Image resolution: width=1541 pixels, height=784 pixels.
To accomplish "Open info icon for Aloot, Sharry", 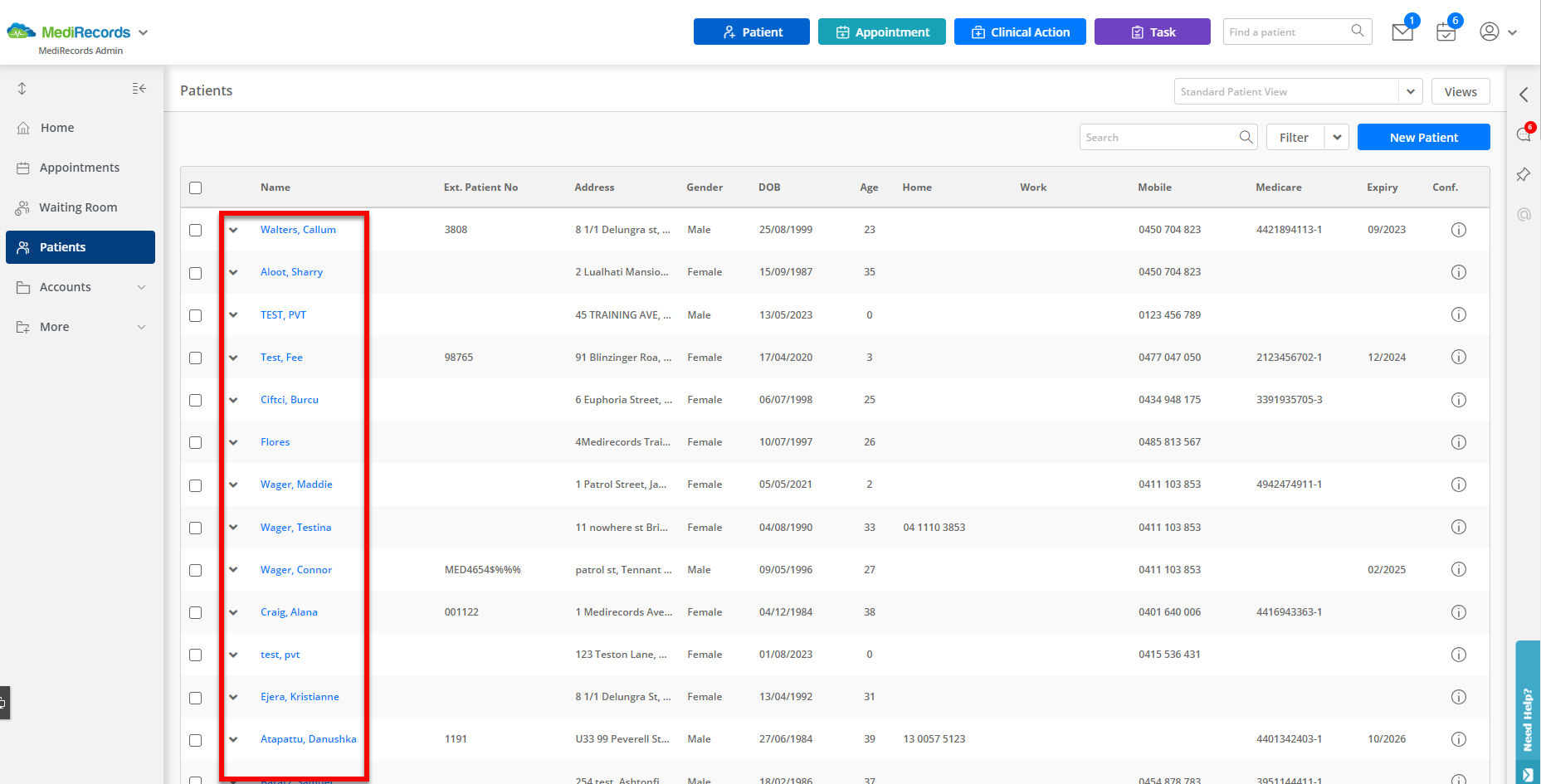I will [x=1459, y=272].
